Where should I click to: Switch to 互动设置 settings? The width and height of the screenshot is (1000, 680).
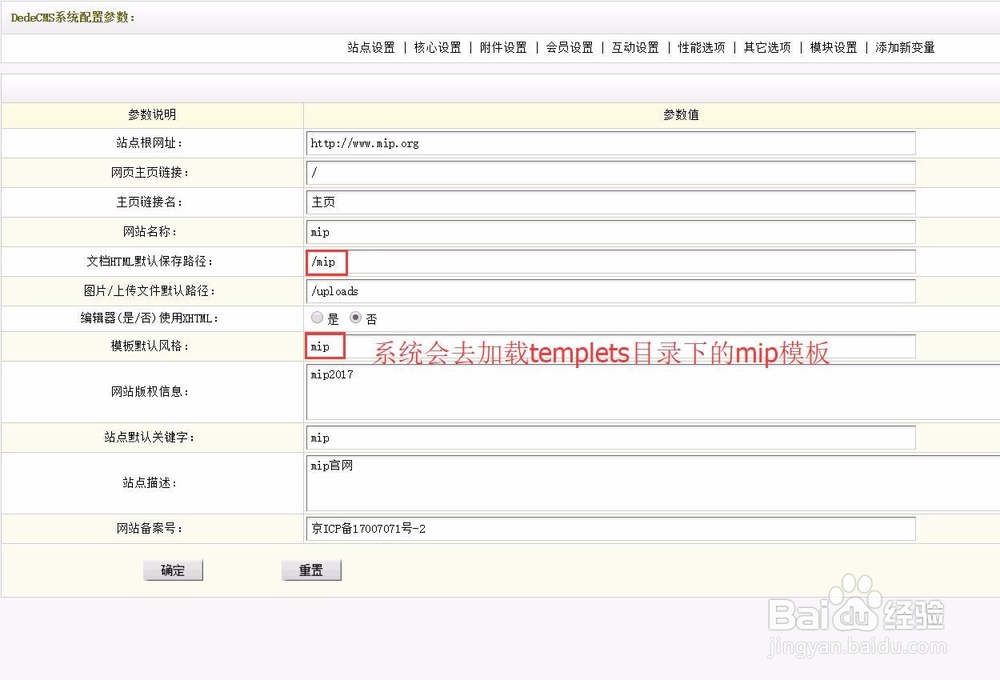click(x=635, y=47)
